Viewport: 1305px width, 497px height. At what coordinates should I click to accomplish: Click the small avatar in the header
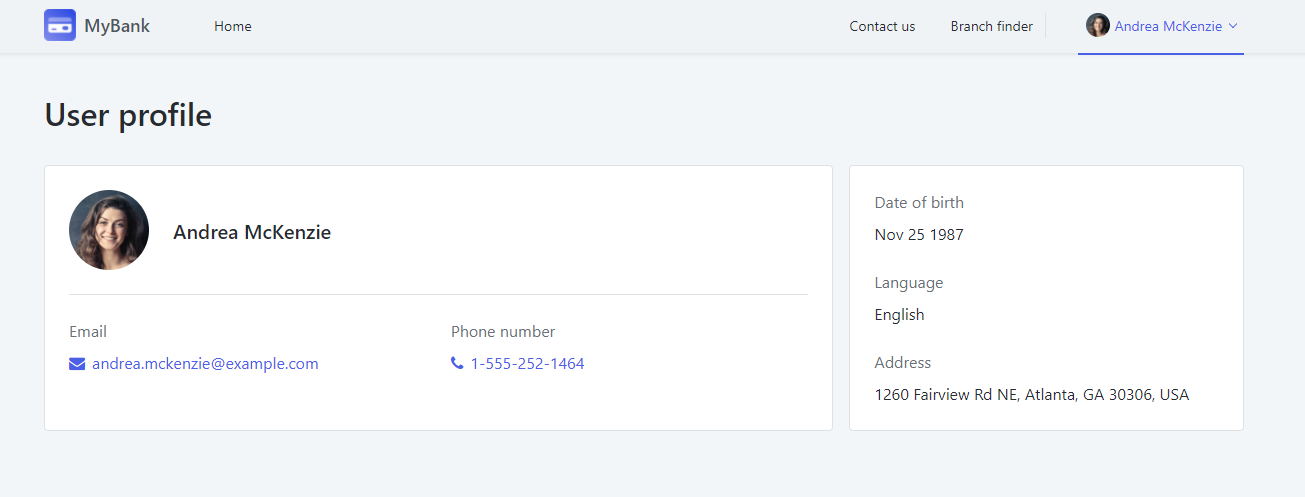[x=1098, y=25]
